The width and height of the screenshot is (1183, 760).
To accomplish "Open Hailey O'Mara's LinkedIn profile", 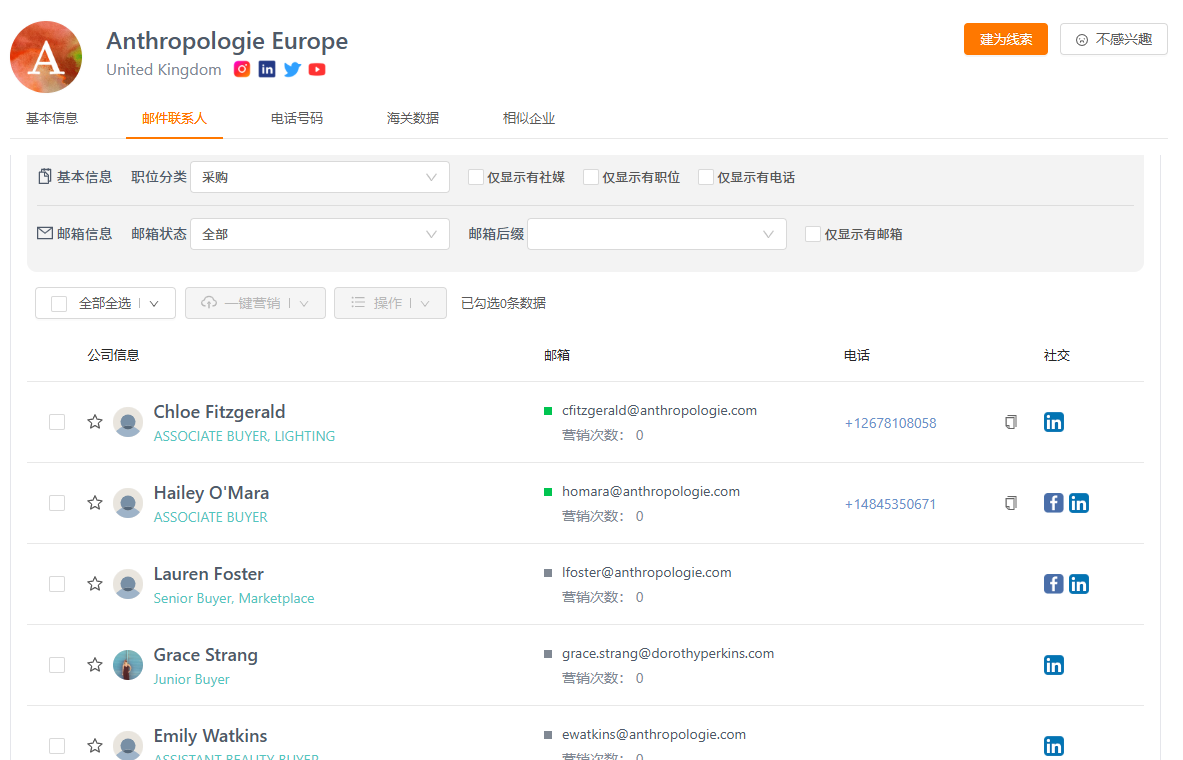I will [x=1079, y=503].
